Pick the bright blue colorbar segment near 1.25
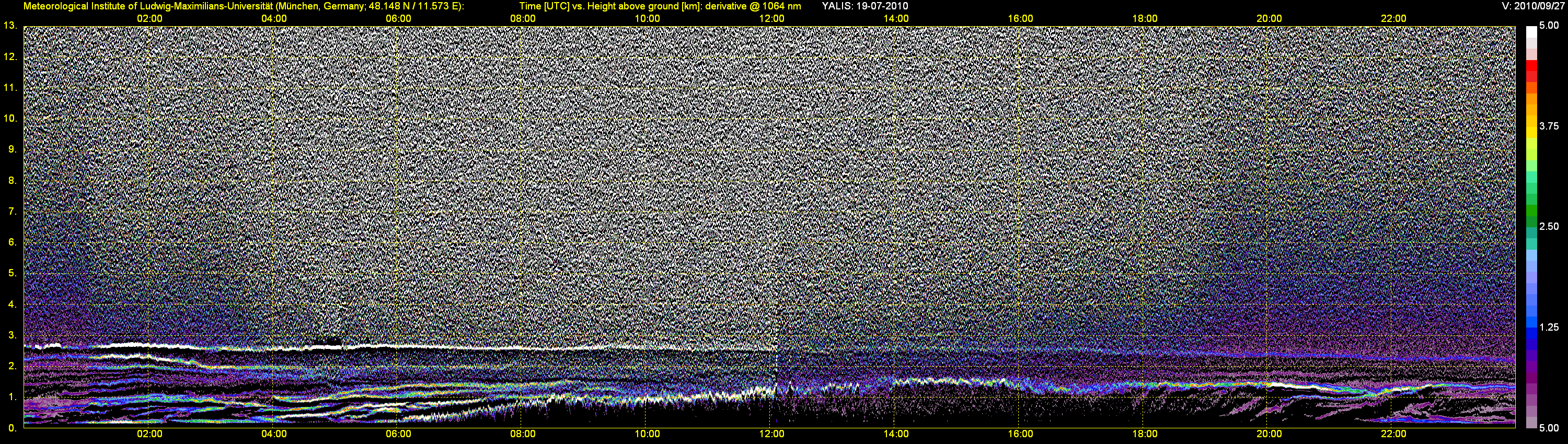Image resolution: width=1568 pixels, height=444 pixels. point(1531,322)
